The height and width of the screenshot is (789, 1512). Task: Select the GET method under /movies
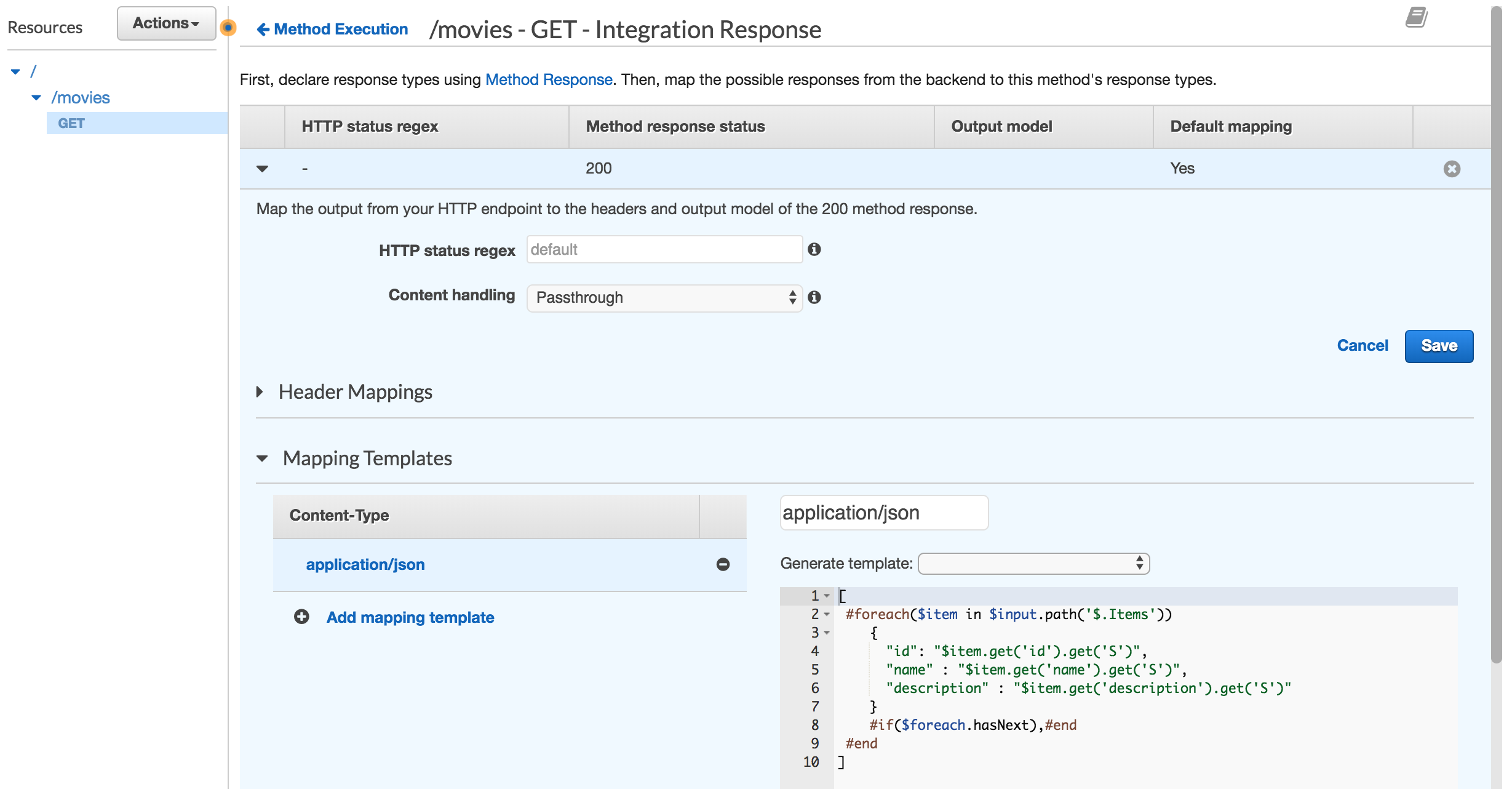(x=71, y=122)
